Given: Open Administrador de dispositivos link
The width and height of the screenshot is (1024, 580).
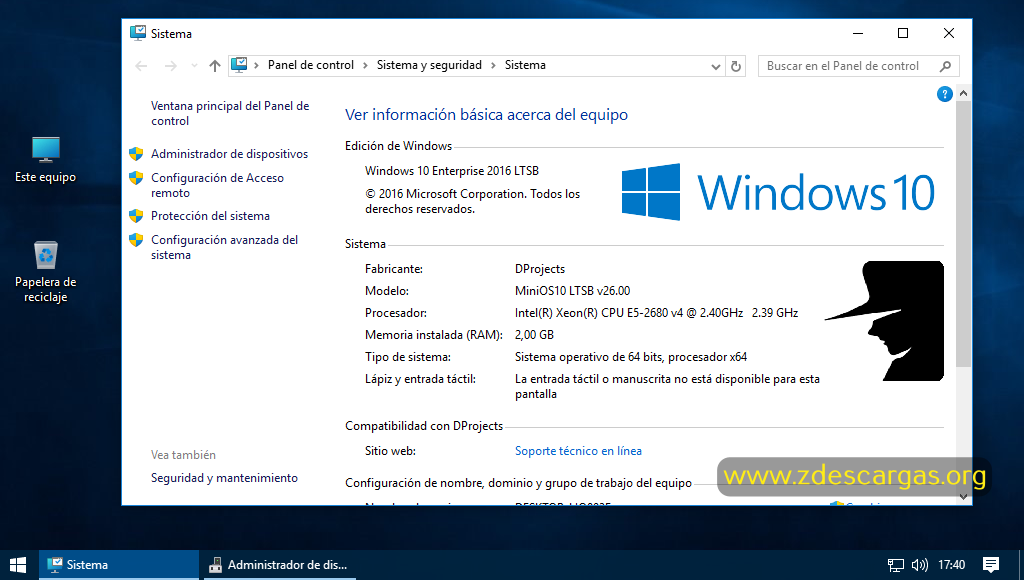Looking at the screenshot, I should 229,153.
